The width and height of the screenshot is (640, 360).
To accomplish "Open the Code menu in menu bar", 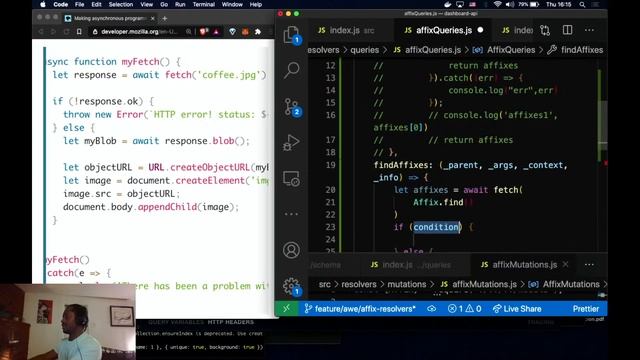I will pyautogui.click(x=60, y=4).
